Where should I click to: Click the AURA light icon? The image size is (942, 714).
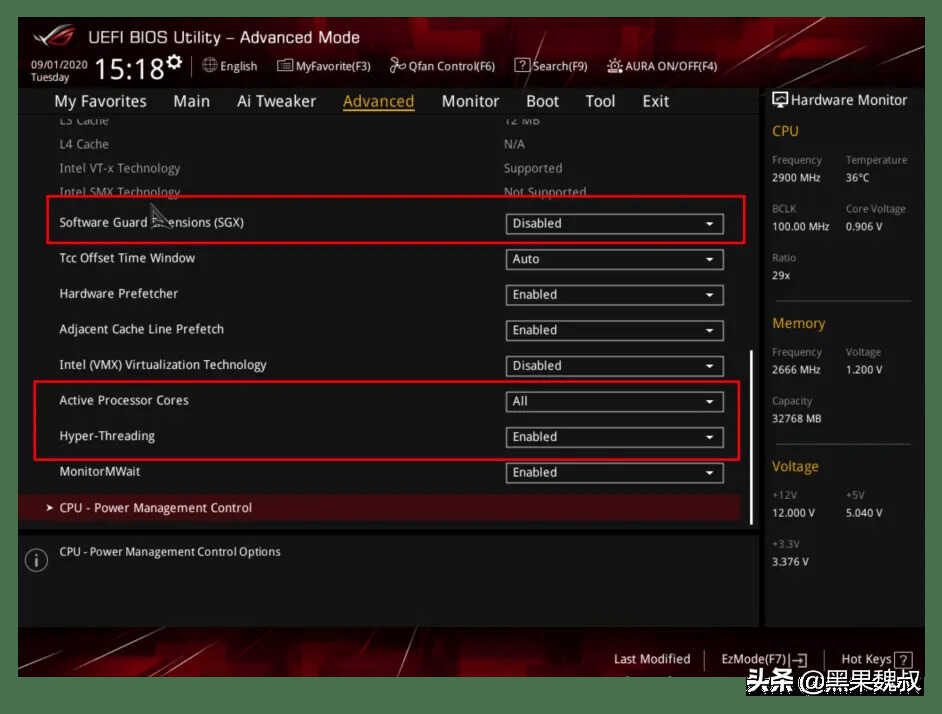click(614, 66)
